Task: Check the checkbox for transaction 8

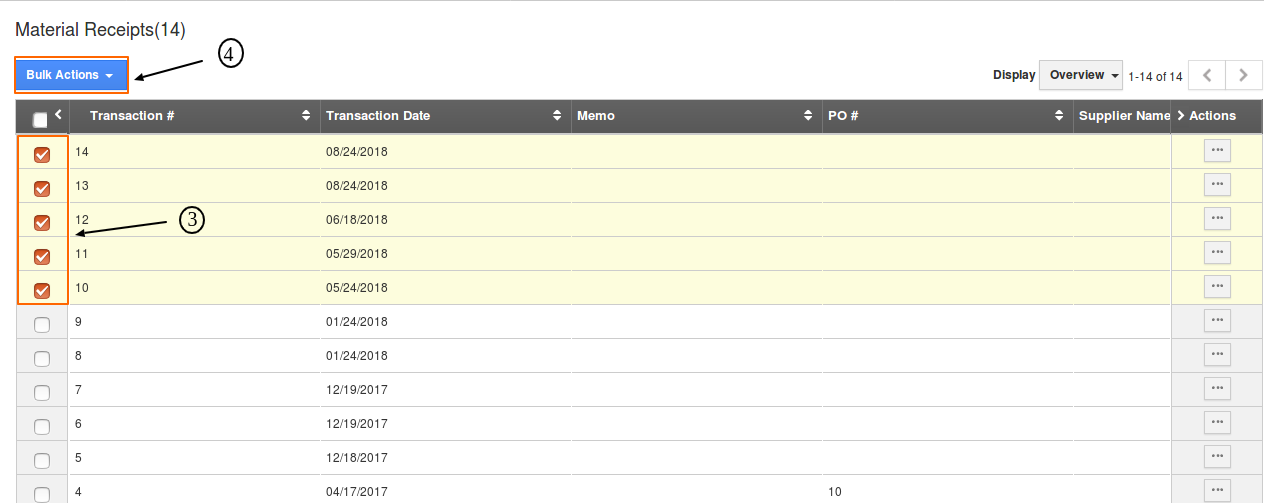Action: [42, 358]
